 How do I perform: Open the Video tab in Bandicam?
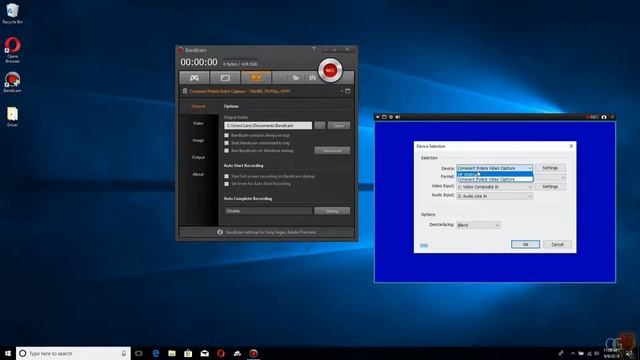(198, 123)
